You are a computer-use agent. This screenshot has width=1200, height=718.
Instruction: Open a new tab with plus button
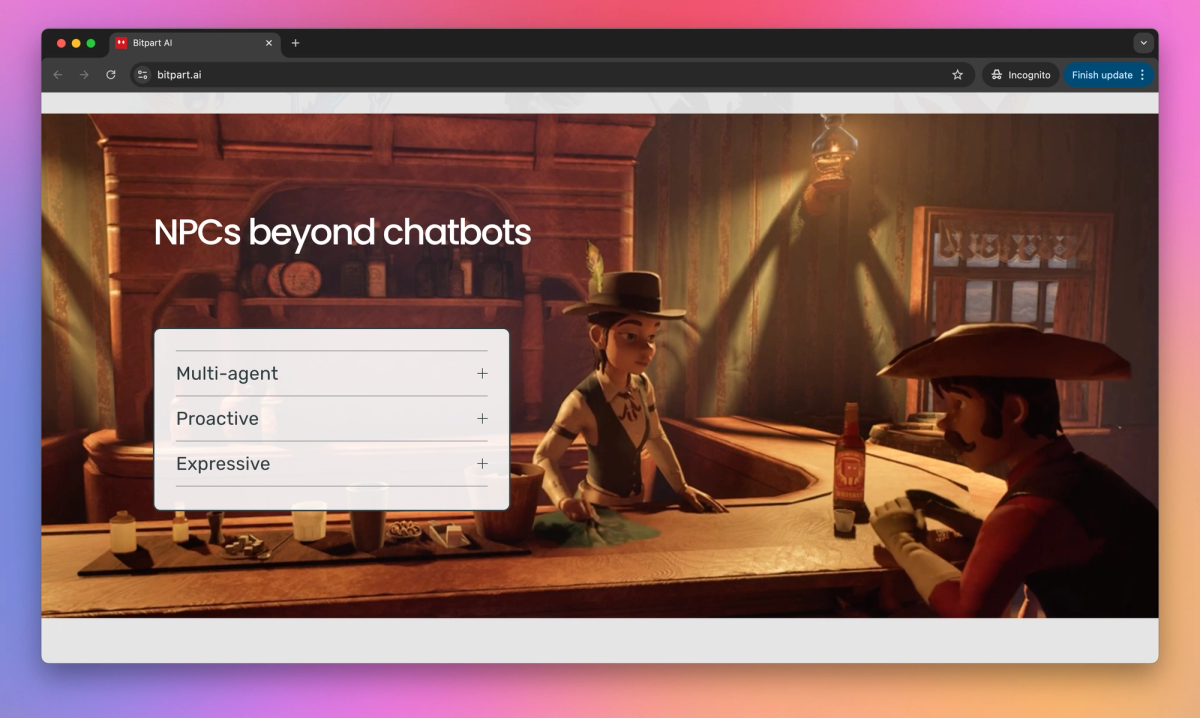pyautogui.click(x=295, y=43)
